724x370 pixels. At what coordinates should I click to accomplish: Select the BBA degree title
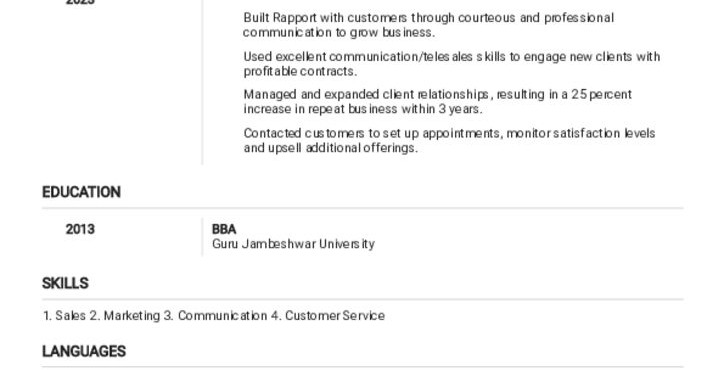click(224, 229)
